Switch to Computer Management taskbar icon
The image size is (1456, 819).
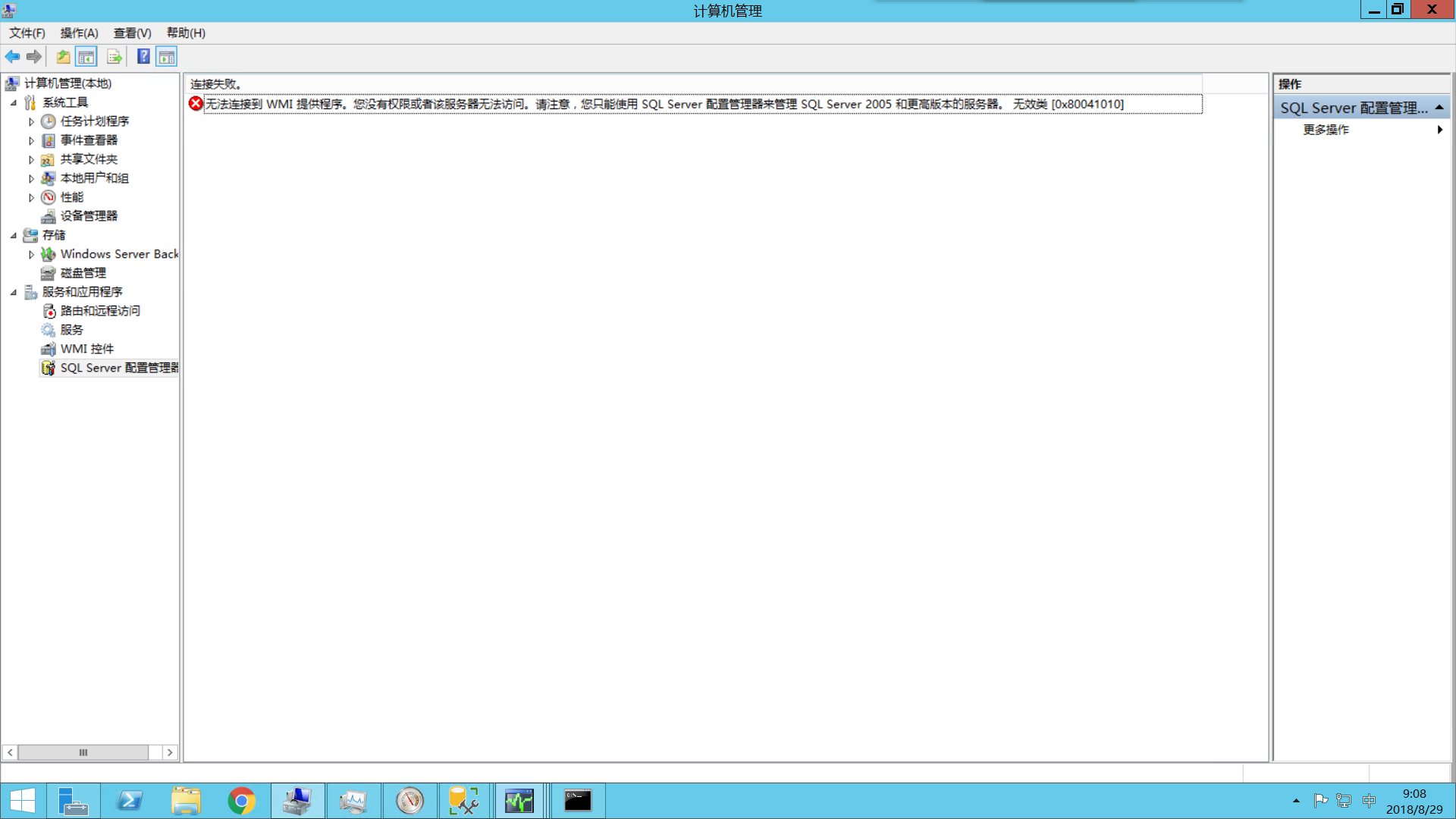[x=298, y=801]
